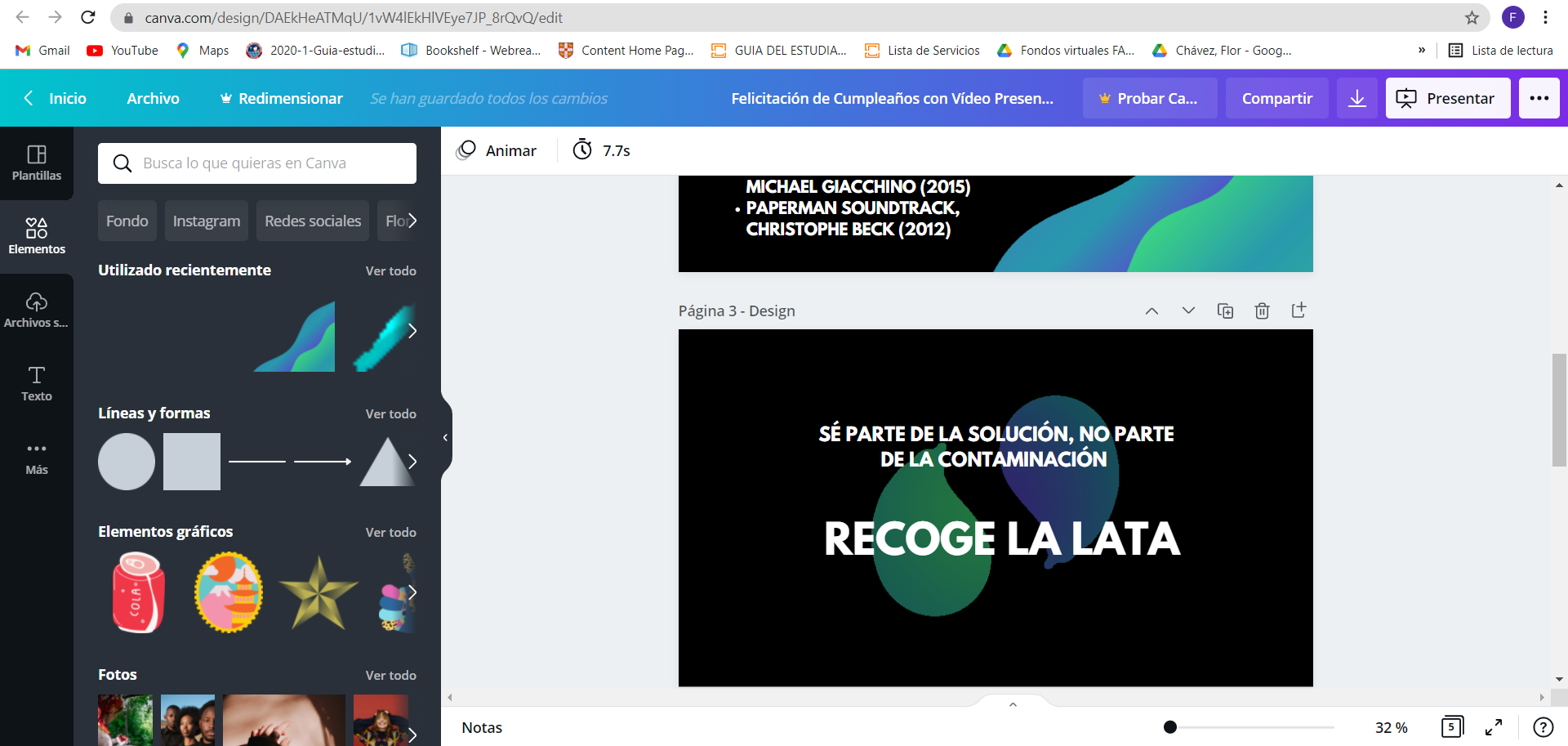Open the three-dots more options menu
The width and height of the screenshot is (1568, 746).
pos(1539,98)
